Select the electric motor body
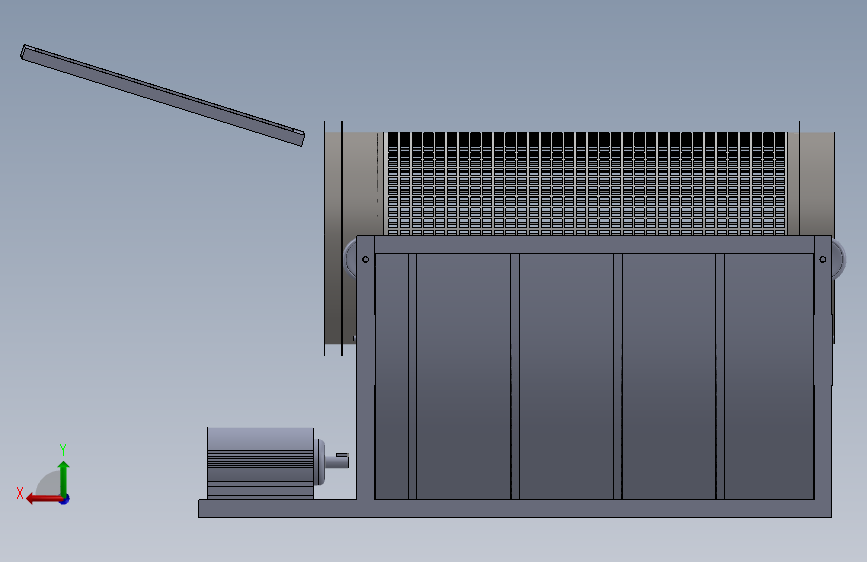Image resolution: width=867 pixels, height=562 pixels. [260, 463]
